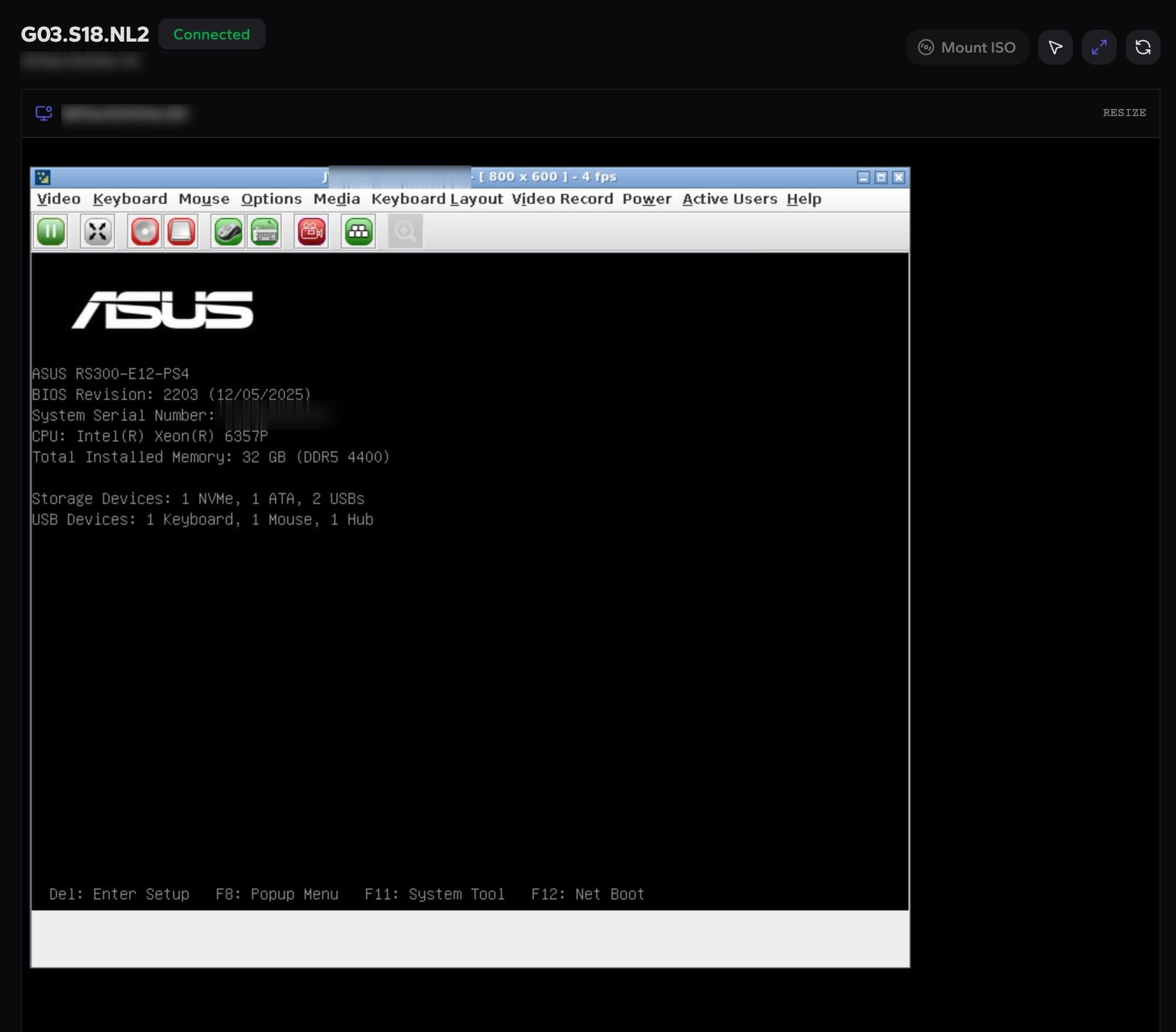
Task: Open CD media redirection via the red disc icon
Action: (145, 232)
